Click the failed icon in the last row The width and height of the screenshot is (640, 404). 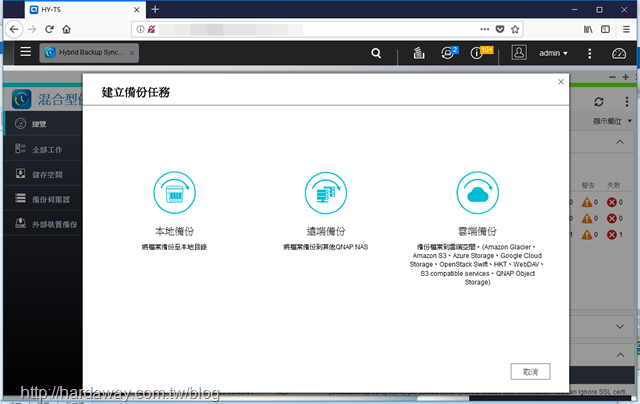point(611,235)
